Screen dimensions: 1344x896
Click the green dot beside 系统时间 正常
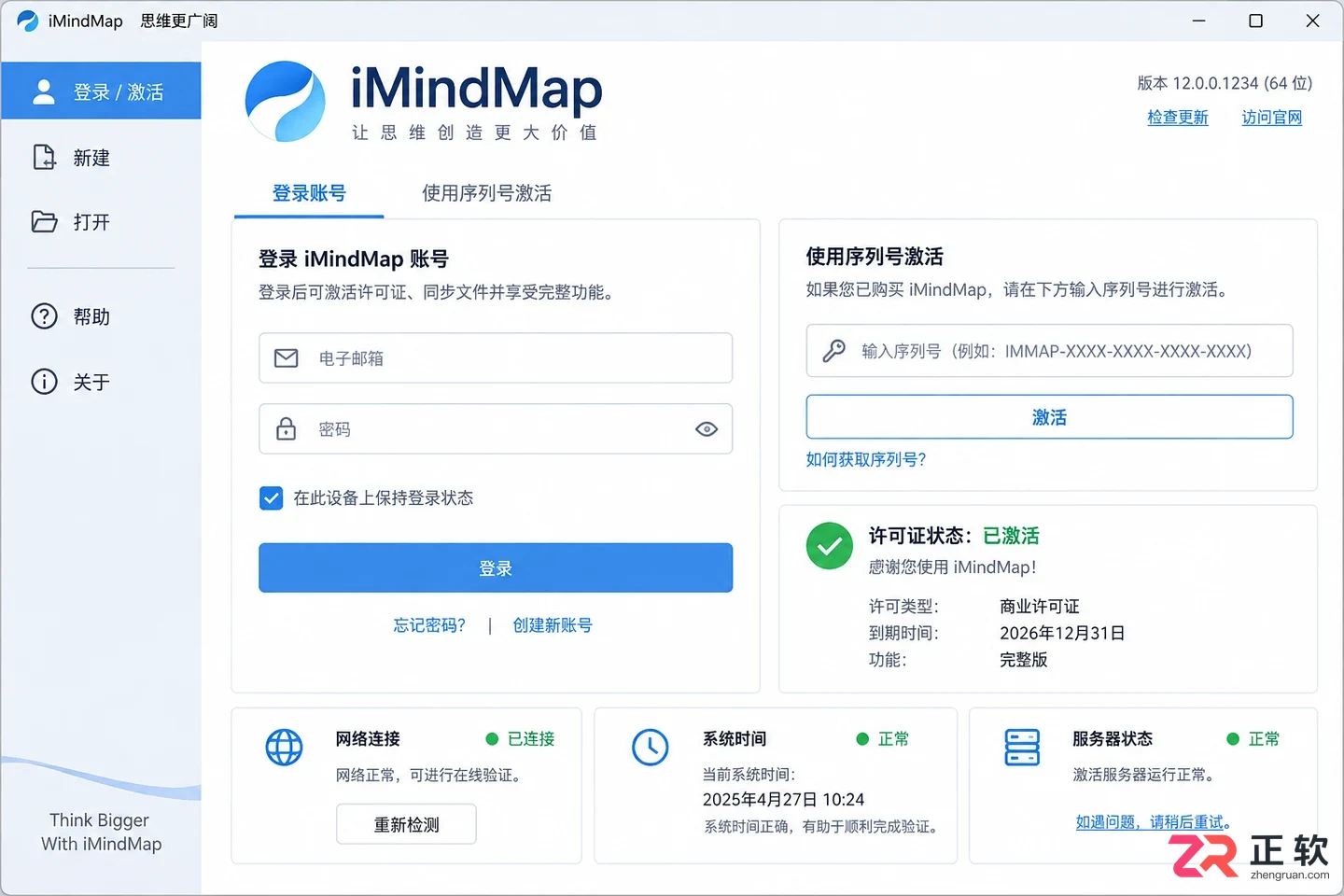[862, 739]
